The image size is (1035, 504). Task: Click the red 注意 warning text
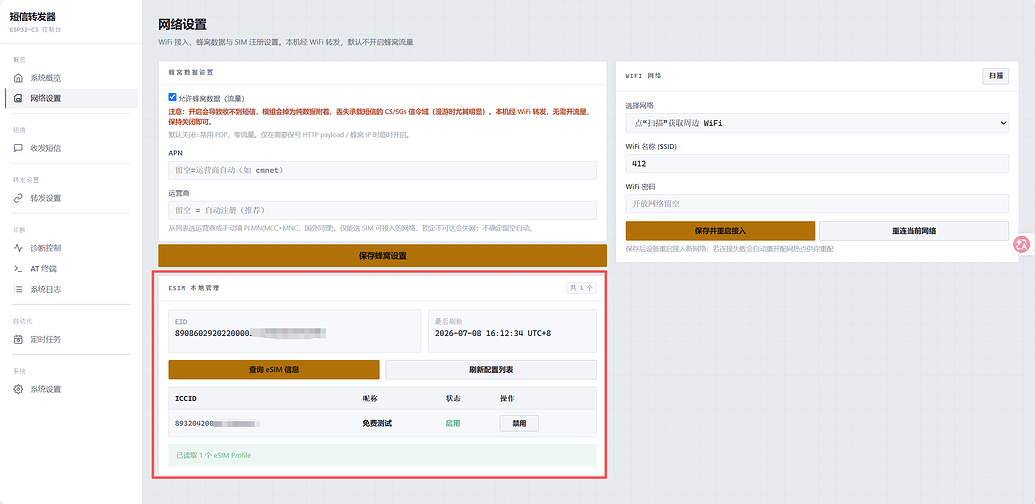pyautogui.click(x=379, y=117)
